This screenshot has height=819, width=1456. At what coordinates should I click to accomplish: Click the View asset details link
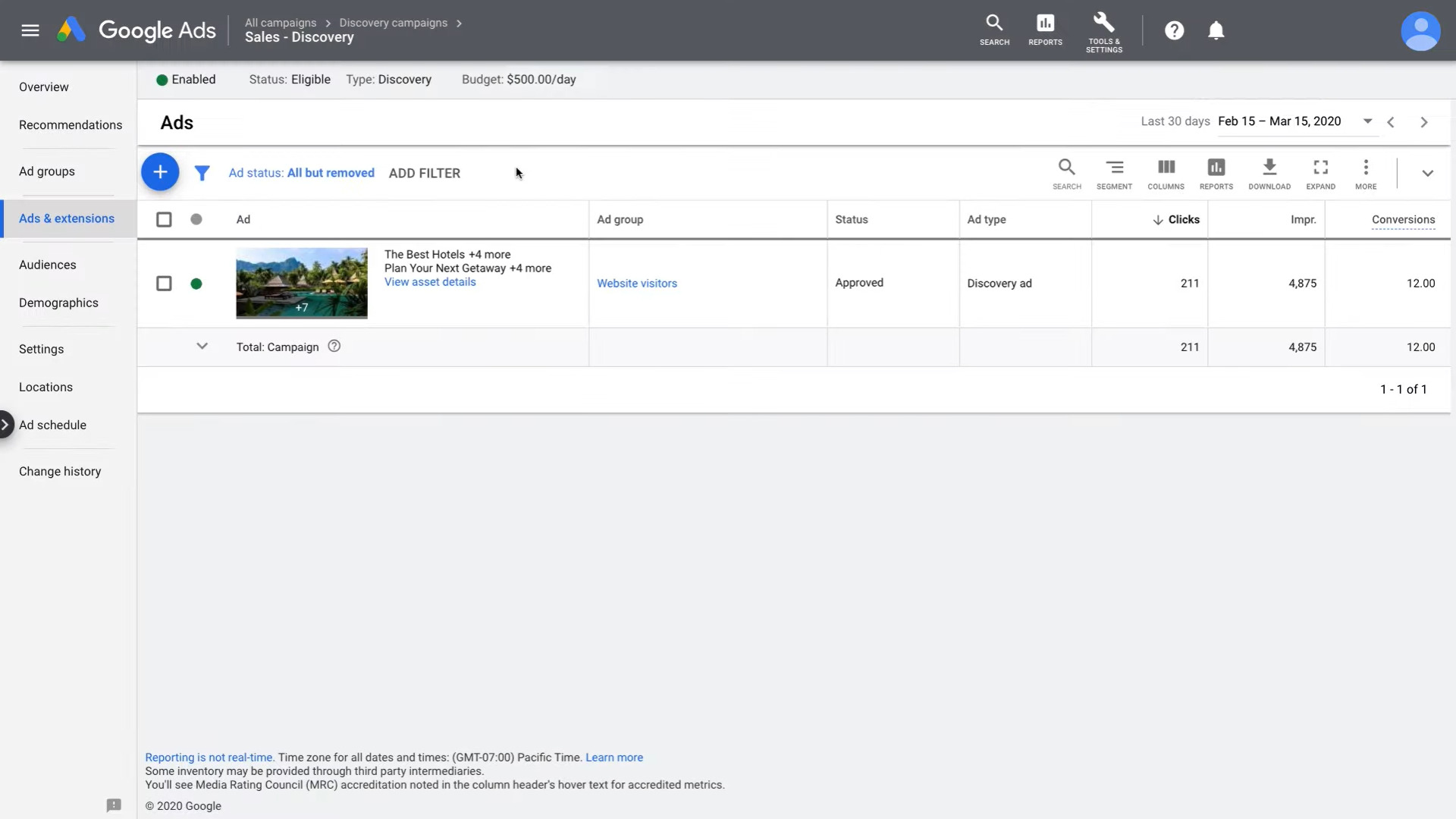click(430, 281)
